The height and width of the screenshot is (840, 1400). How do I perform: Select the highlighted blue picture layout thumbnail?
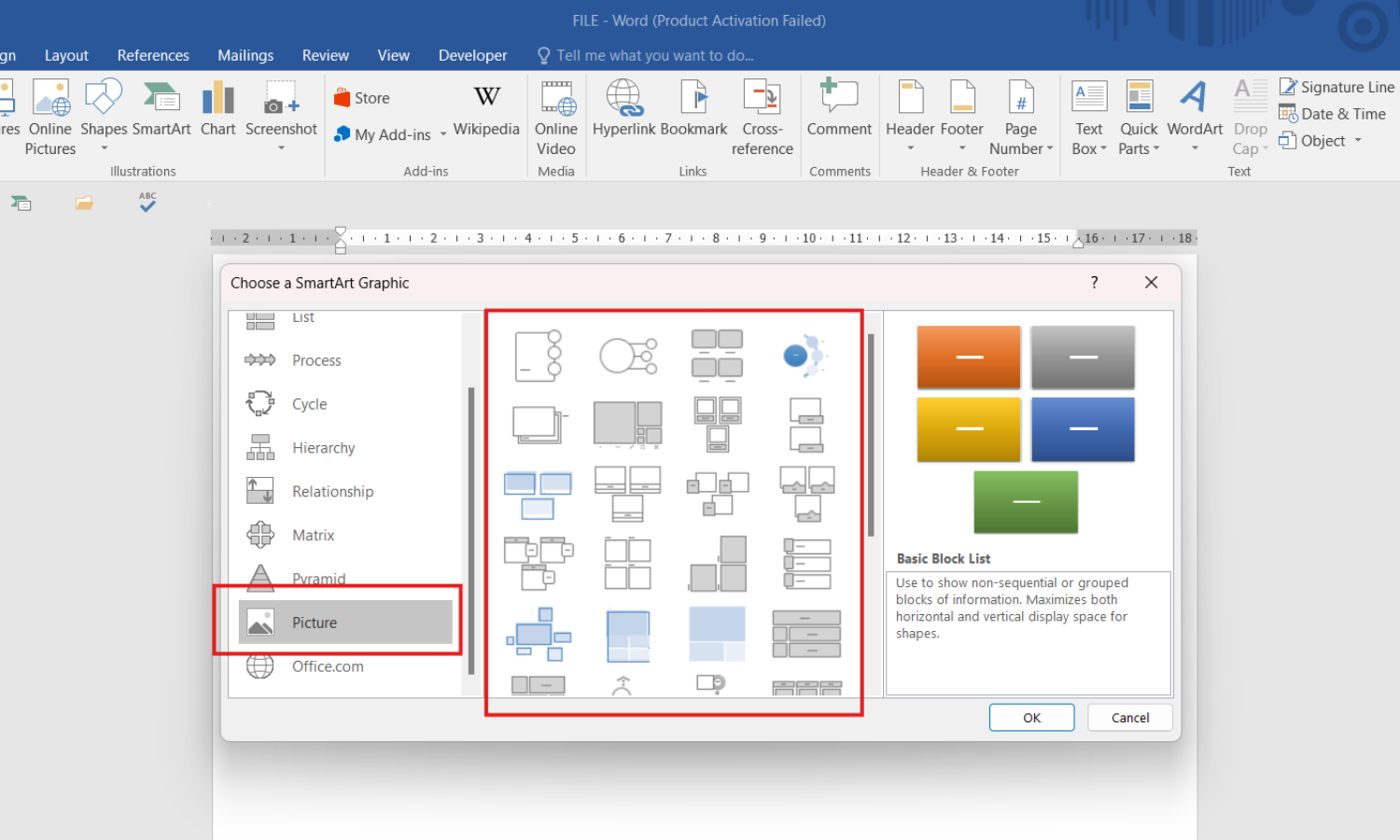(538, 495)
